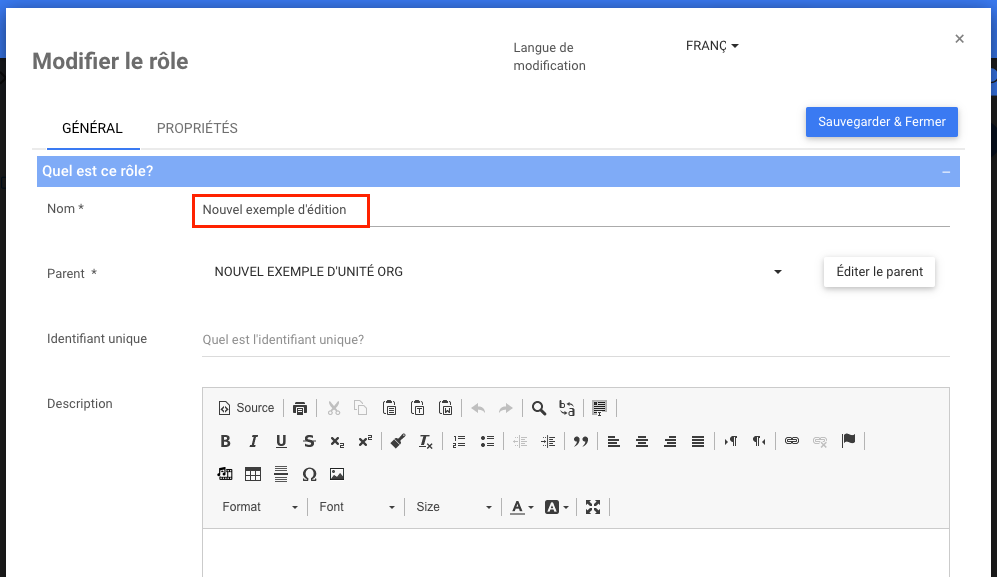Collapse the 'Quel est ce rôle?' section
997x577 pixels.
(946, 172)
